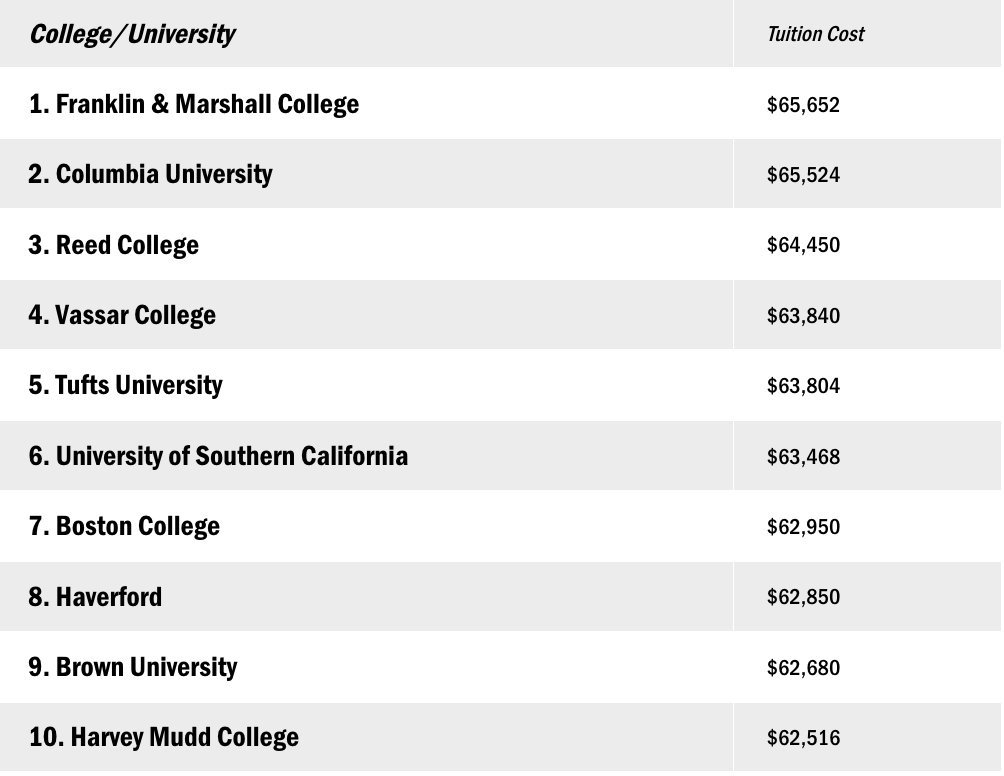Screen dimensions: 1004x776
Task: Click the $63,840 tuition cost
Action: tap(803, 316)
